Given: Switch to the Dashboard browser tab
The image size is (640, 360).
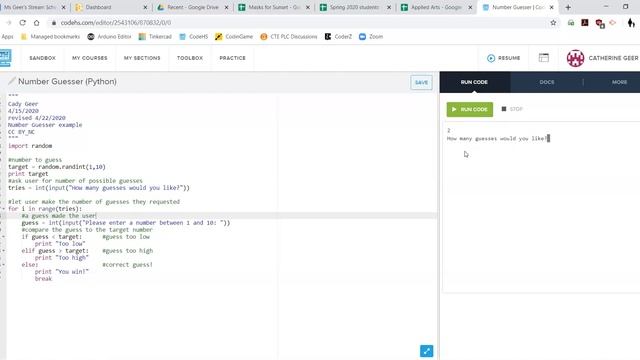Looking at the screenshot, I should point(111,7).
